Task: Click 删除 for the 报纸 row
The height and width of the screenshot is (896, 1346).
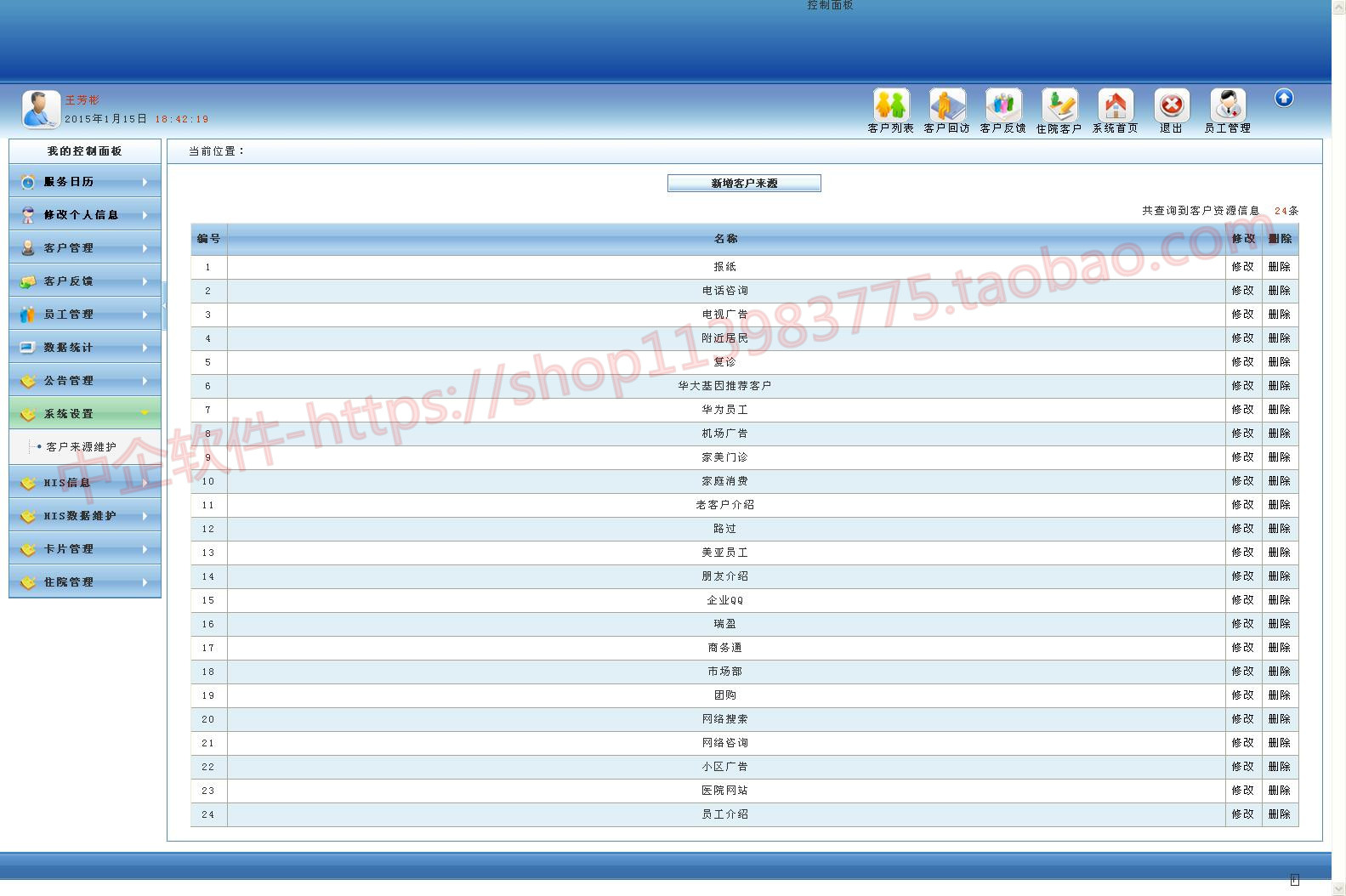Action: (x=1280, y=267)
